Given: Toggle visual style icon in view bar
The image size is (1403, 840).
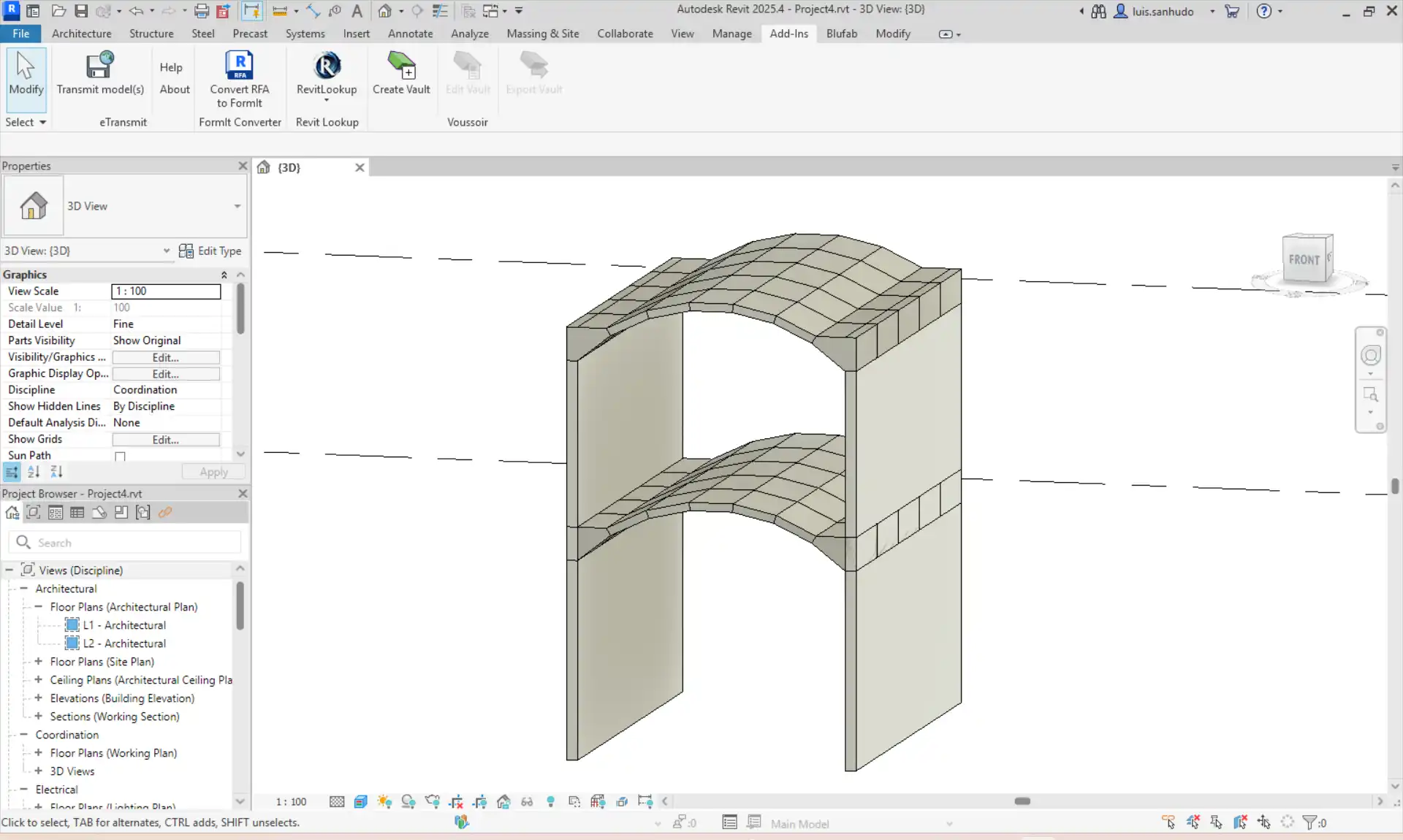Looking at the screenshot, I should coord(360,801).
